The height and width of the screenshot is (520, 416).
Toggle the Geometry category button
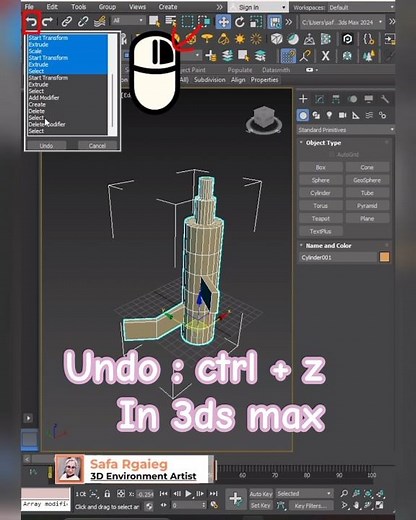coord(303,115)
